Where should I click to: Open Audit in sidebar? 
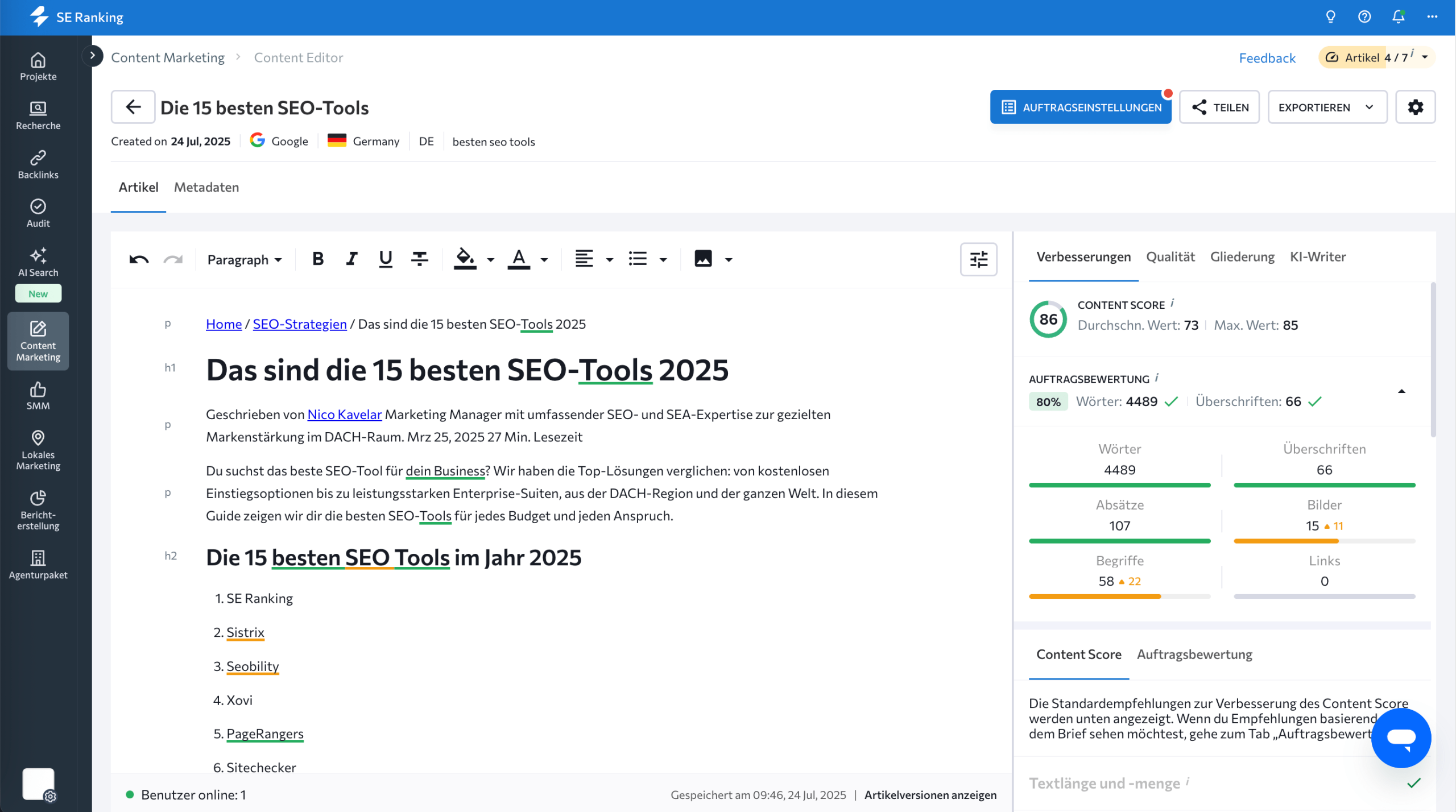[x=38, y=214]
